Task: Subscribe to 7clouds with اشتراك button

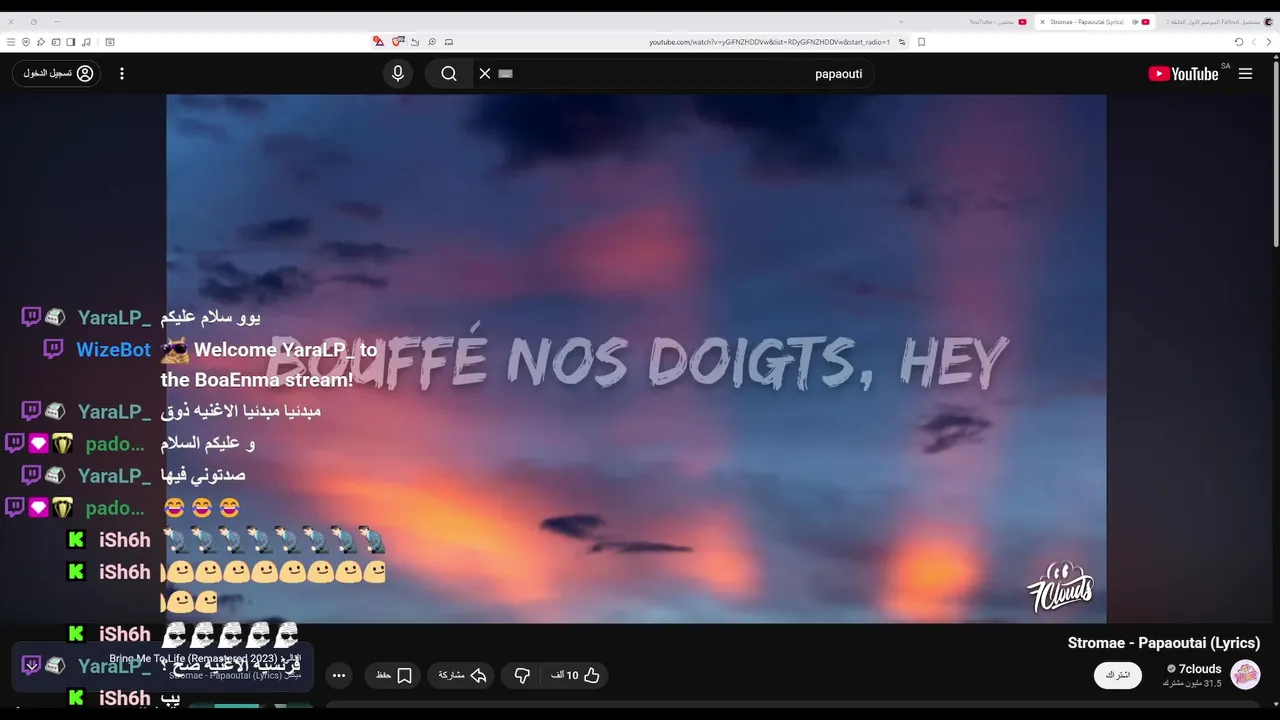Action: click(x=1118, y=675)
